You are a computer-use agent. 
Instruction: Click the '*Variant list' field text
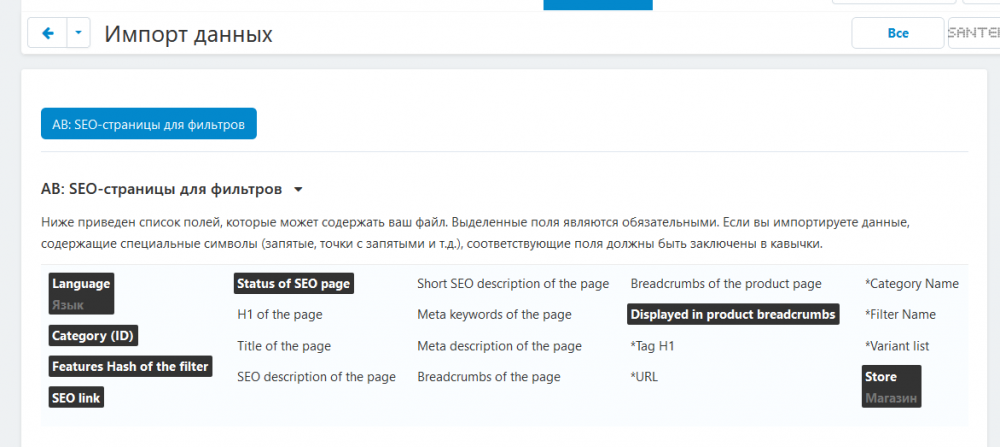[898, 346]
